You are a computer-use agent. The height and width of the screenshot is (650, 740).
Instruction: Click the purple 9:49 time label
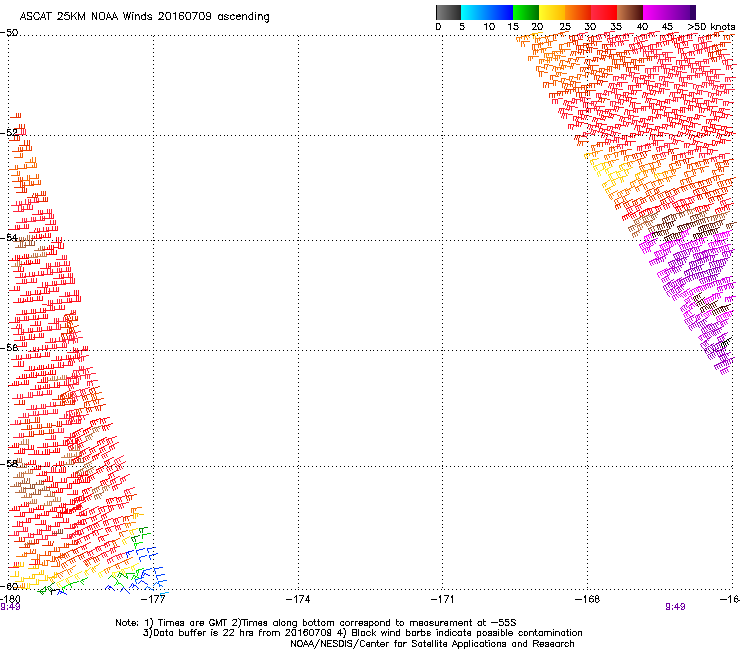[675, 607]
